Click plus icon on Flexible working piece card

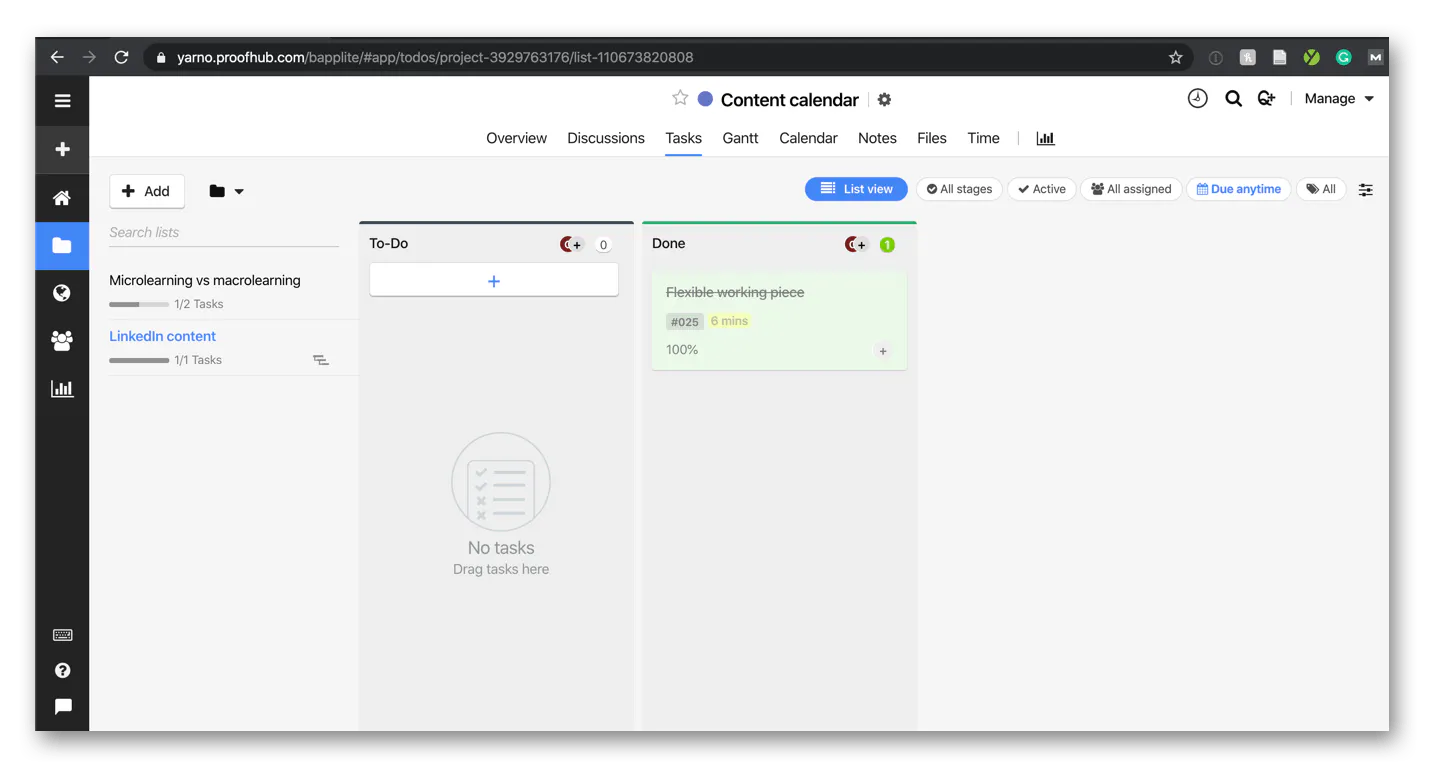(x=882, y=351)
